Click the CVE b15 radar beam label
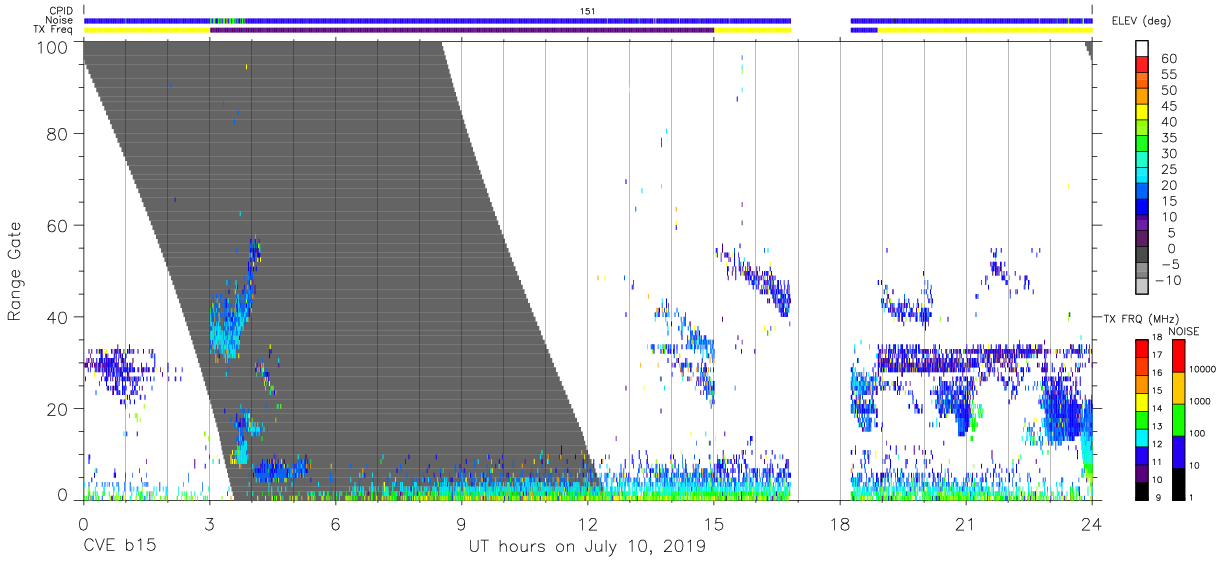Image resolution: width=1228 pixels, height=567 pixels. (x=119, y=547)
